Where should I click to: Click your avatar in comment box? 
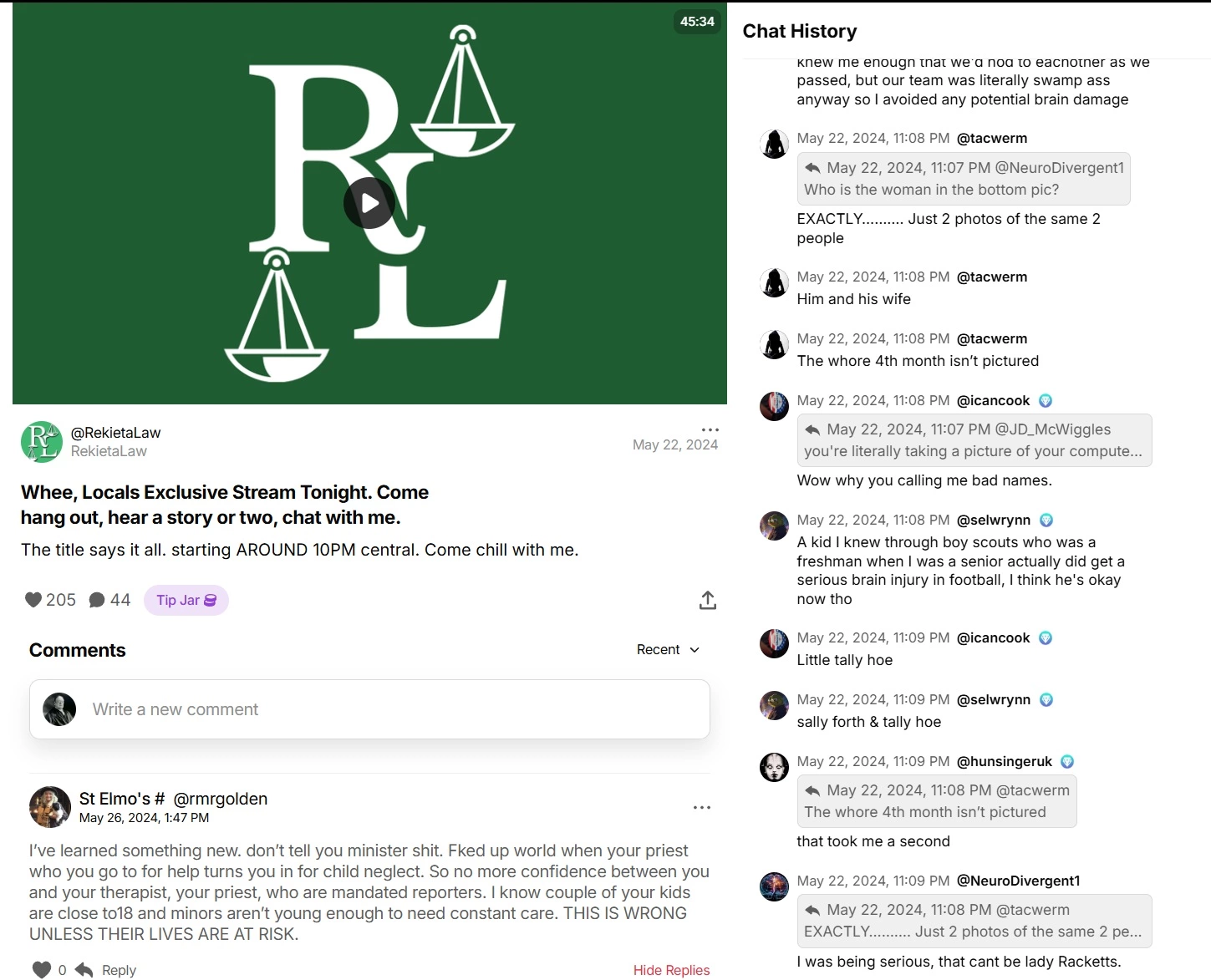59,709
